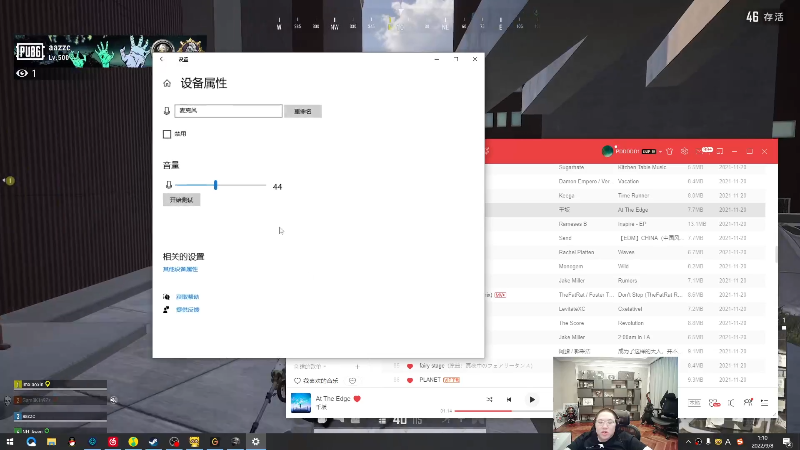Click the music player profile avatar
This screenshot has width=800, height=450.
point(607,151)
